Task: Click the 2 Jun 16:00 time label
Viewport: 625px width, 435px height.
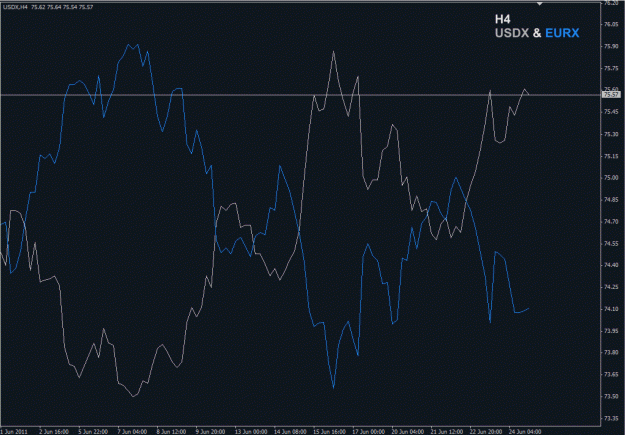Action: pyautogui.click(x=53, y=431)
